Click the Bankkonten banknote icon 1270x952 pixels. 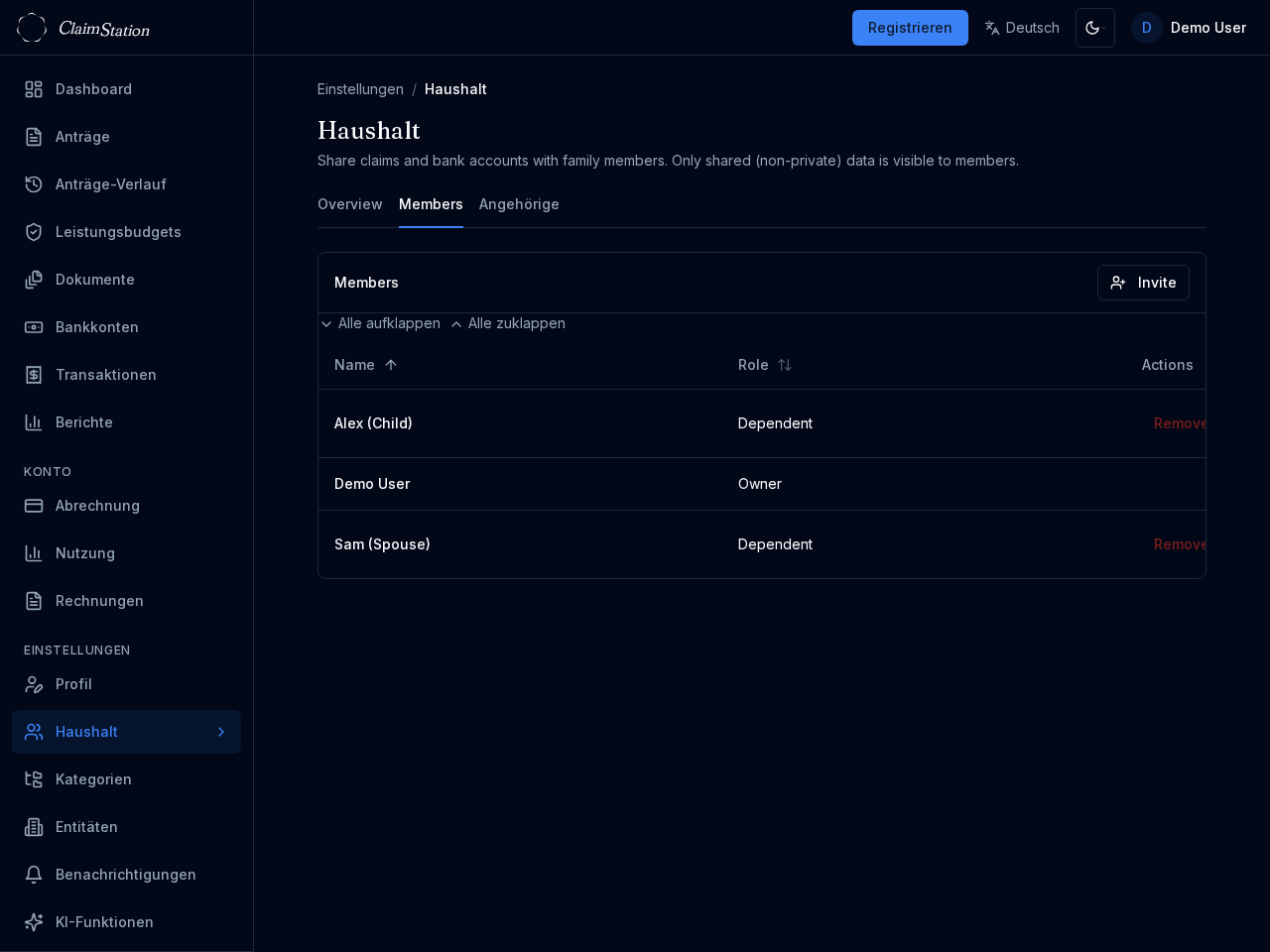pos(34,327)
